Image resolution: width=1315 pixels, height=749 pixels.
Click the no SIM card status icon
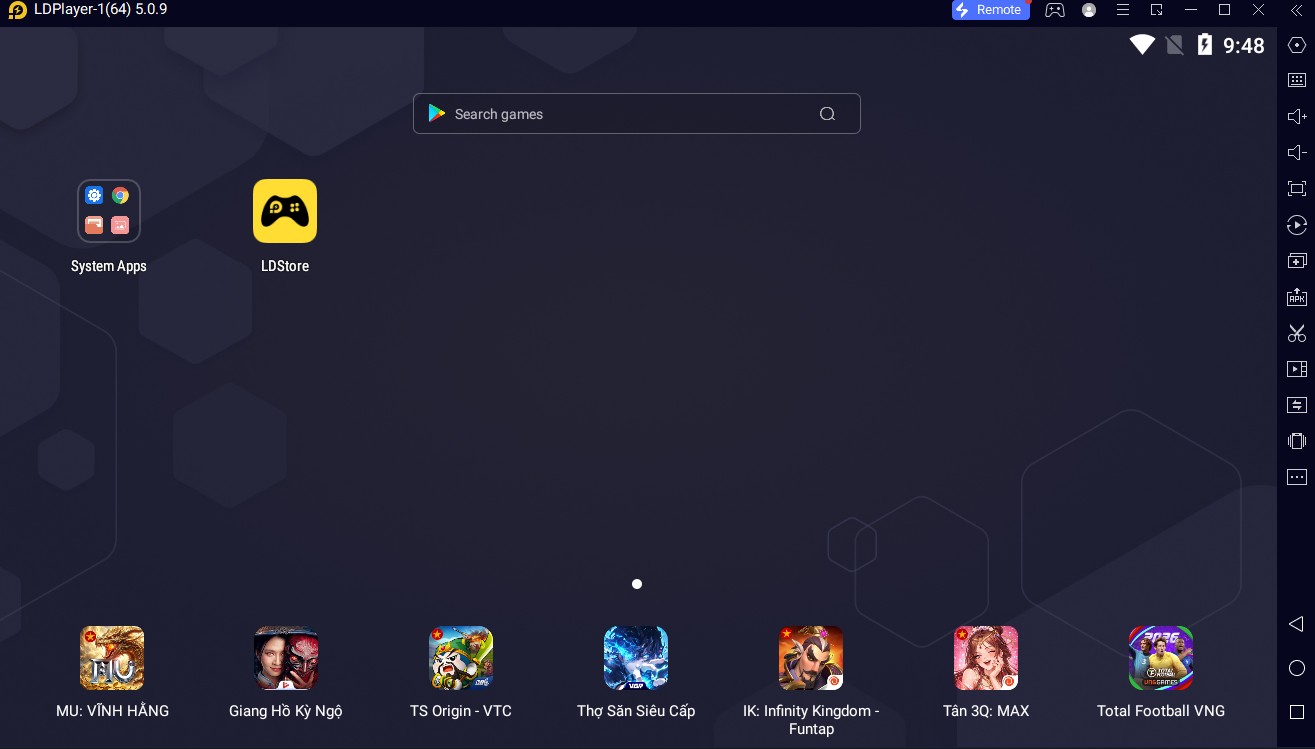[x=1175, y=45]
